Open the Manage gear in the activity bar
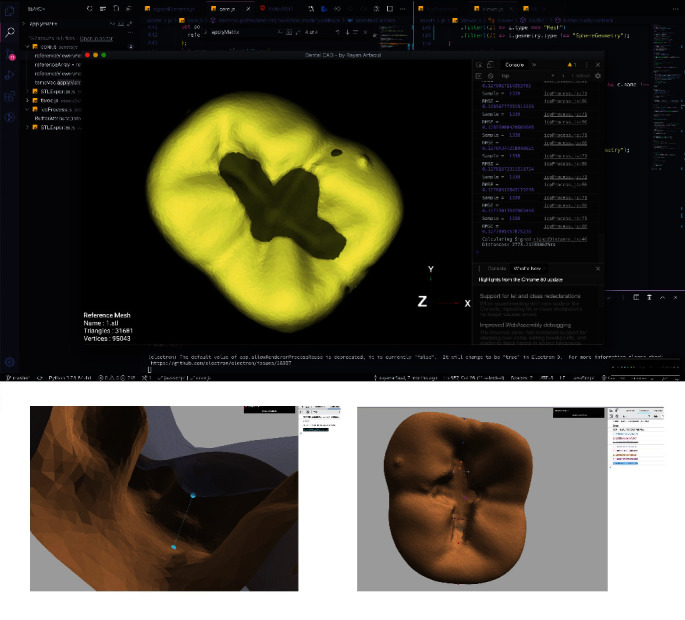 [x=10, y=362]
